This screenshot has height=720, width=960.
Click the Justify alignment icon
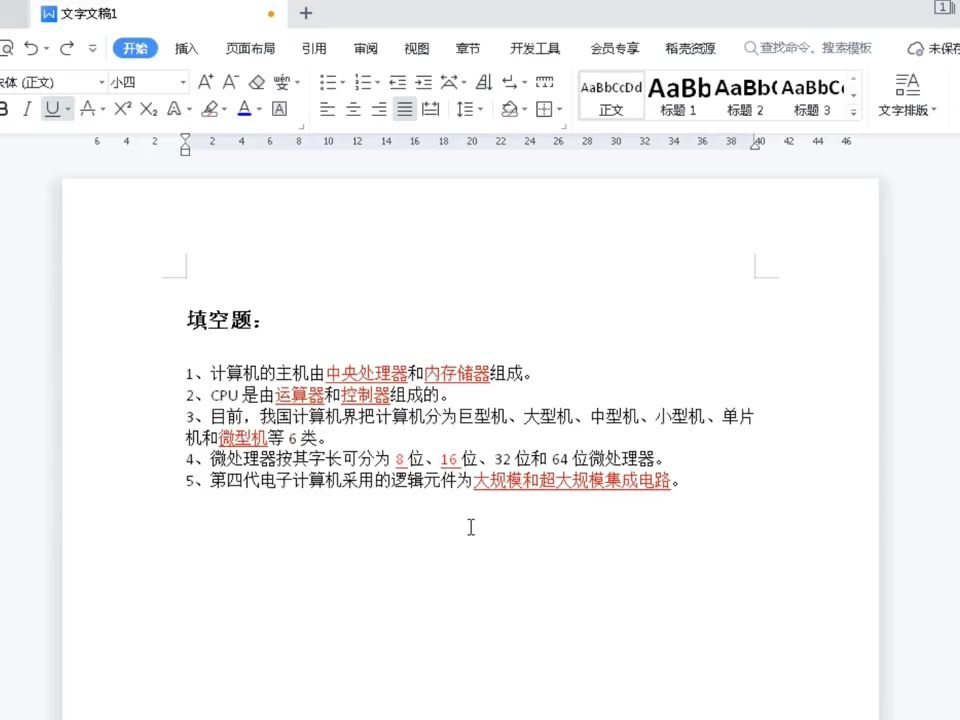(x=403, y=109)
